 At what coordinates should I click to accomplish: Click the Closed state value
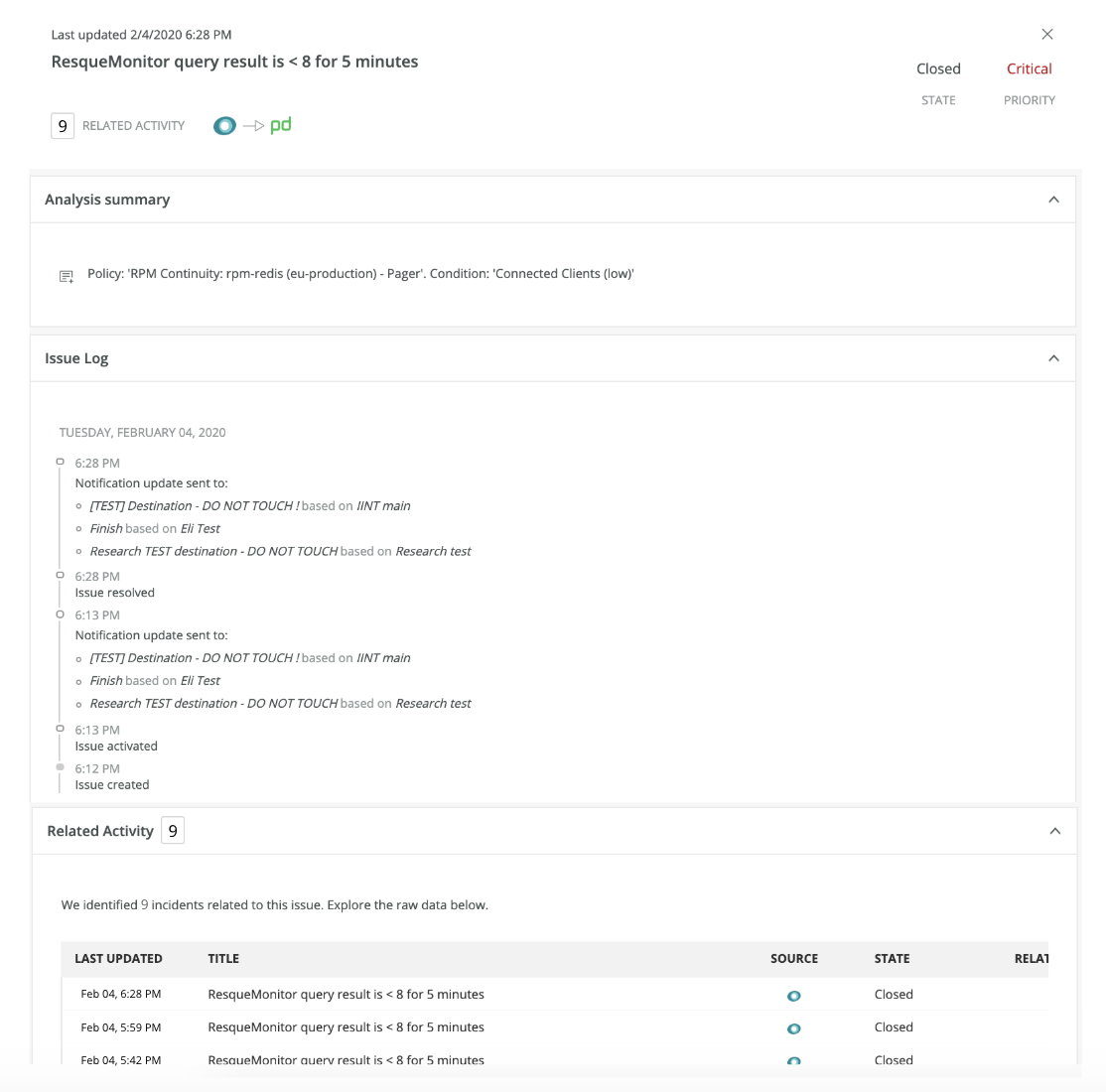tap(938, 68)
